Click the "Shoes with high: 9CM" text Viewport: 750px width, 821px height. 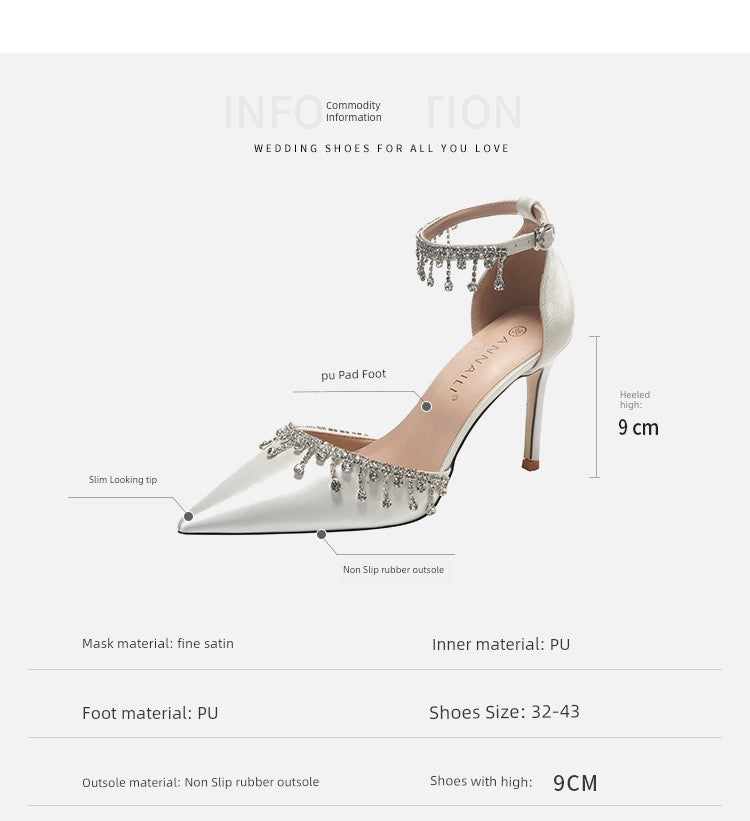point(514,782)
